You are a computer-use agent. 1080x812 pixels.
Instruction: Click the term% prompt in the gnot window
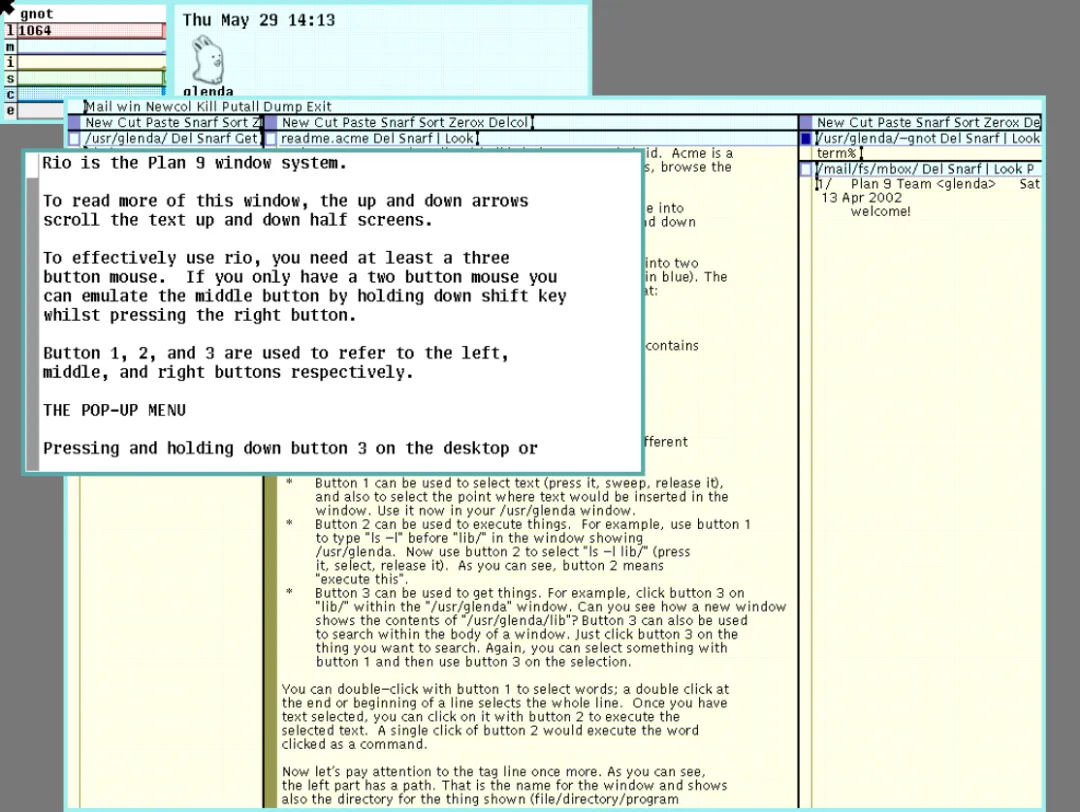(x=836, y=153)
